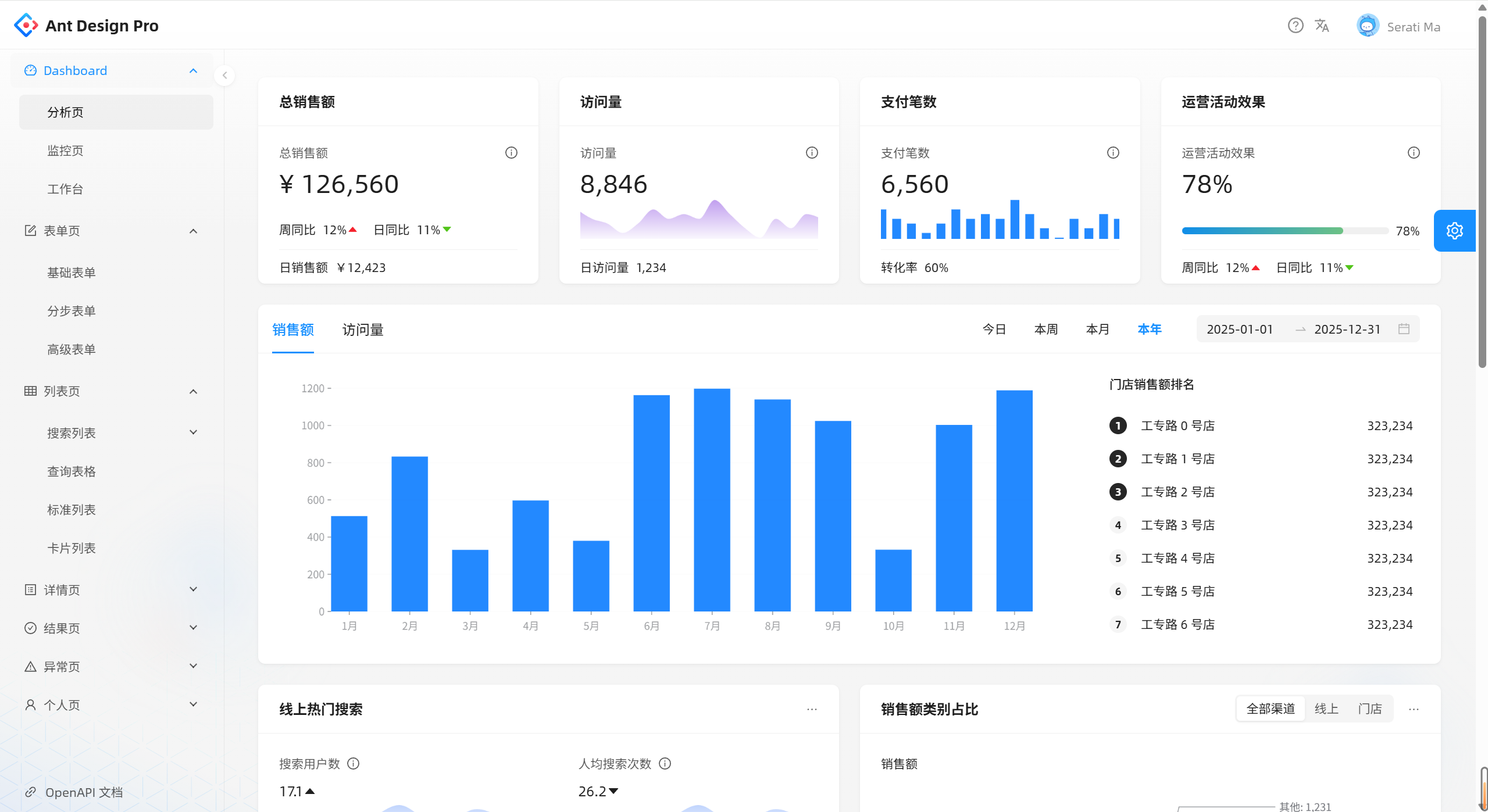
Task: Collapse sidebar with the arrow button
Action: tap(224, 76)
